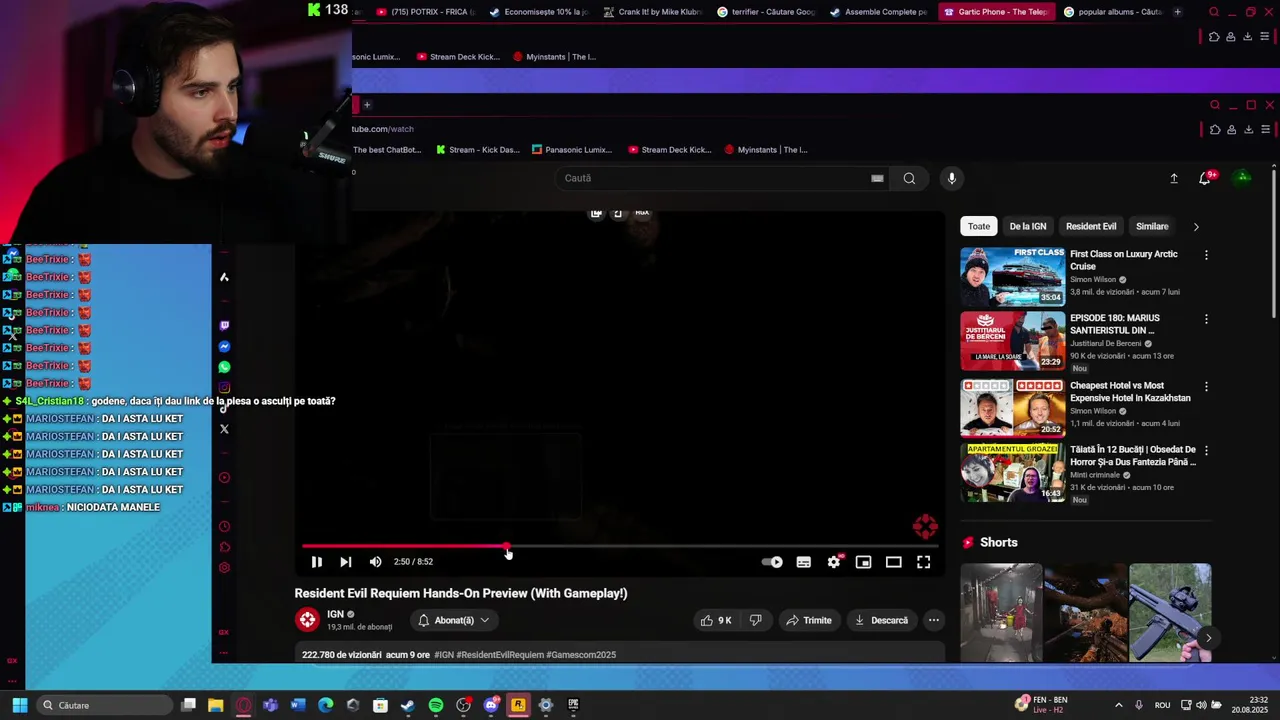This screenshot has width=1280, height=720.
Task: Open IGN channel name link
Action: click(335, 614)
